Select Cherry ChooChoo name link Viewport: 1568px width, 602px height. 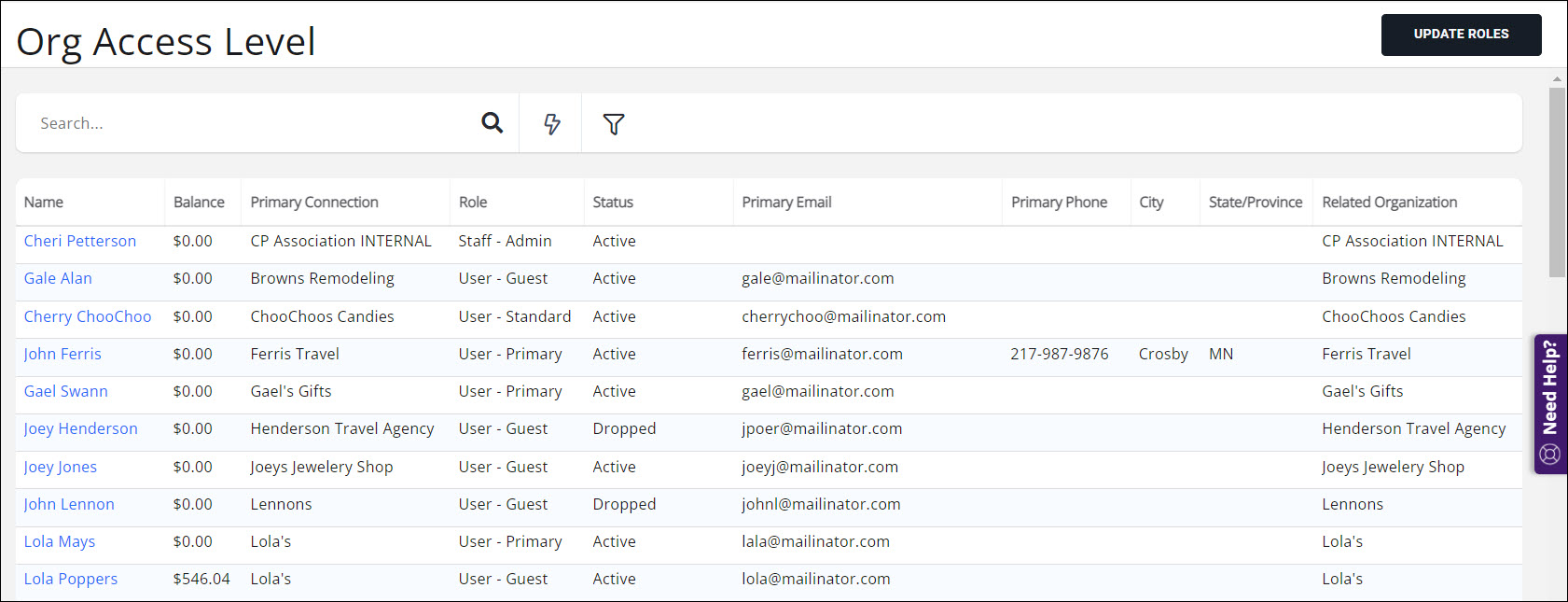[88, 316]
